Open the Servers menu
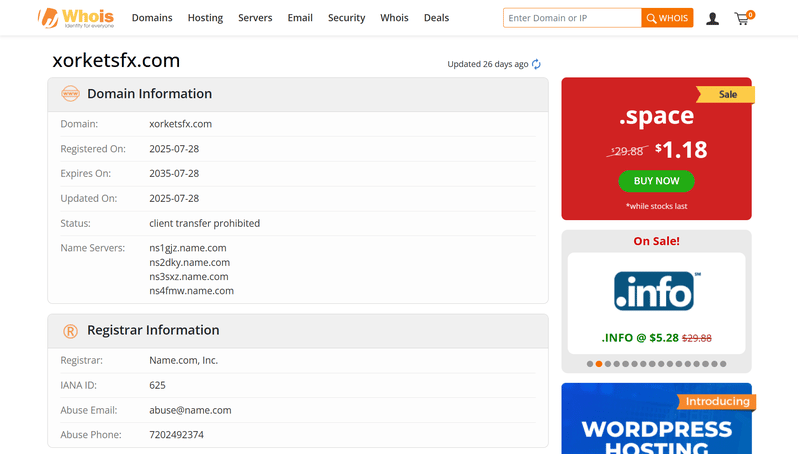 tap(255, 18)
